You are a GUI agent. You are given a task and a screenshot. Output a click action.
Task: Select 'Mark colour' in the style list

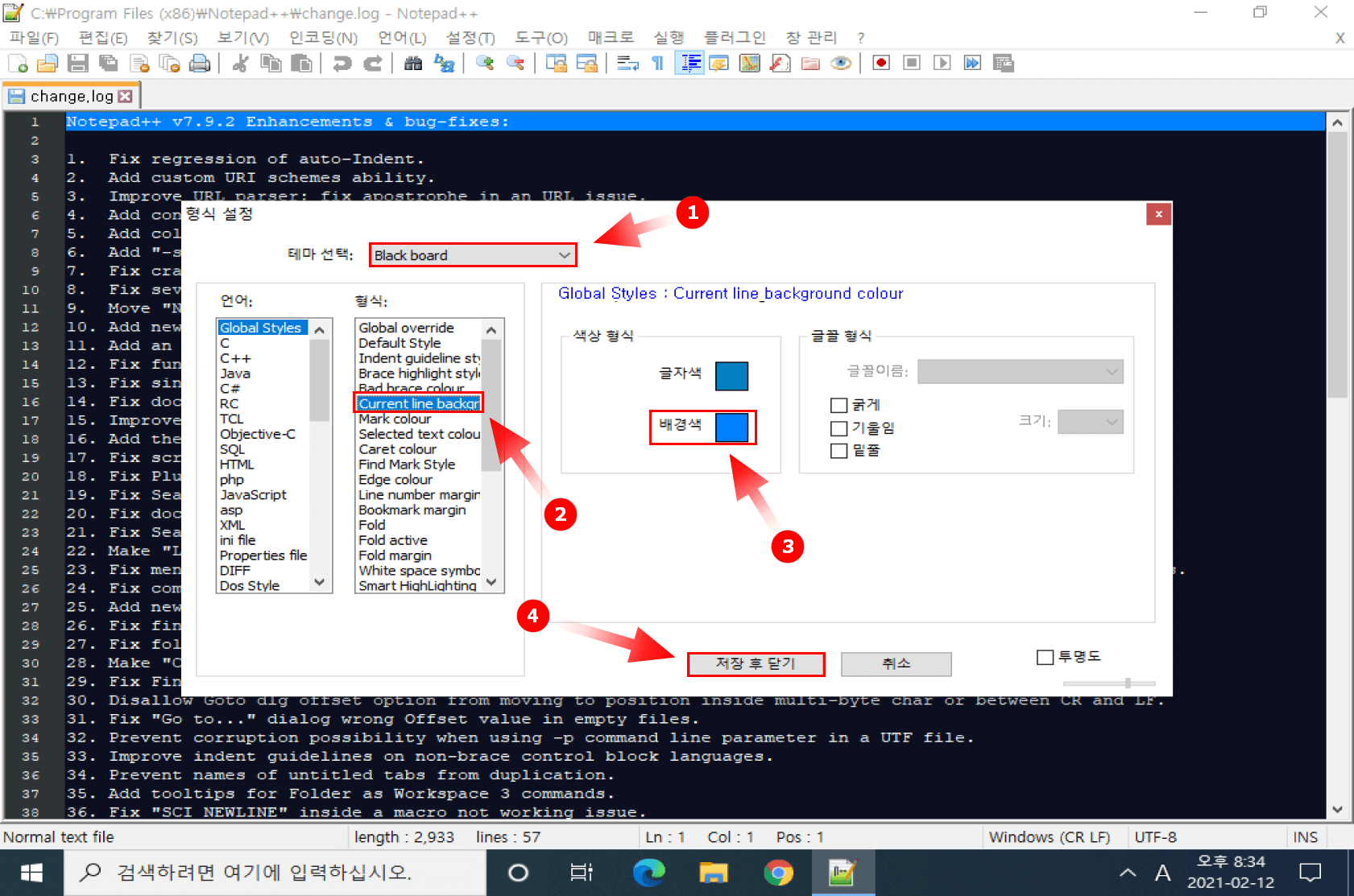395,419
